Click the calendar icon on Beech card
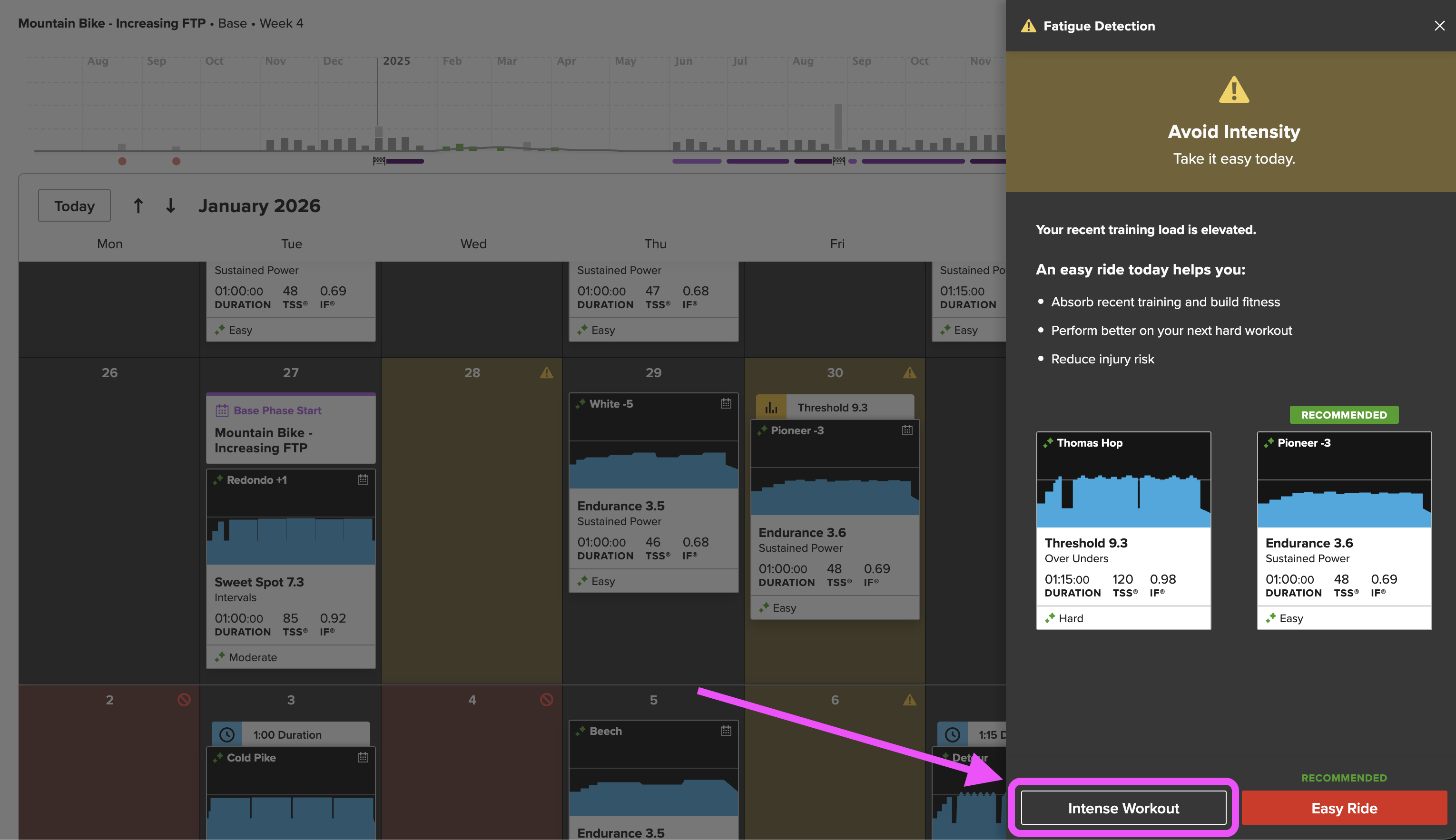 tap(726, 731)
